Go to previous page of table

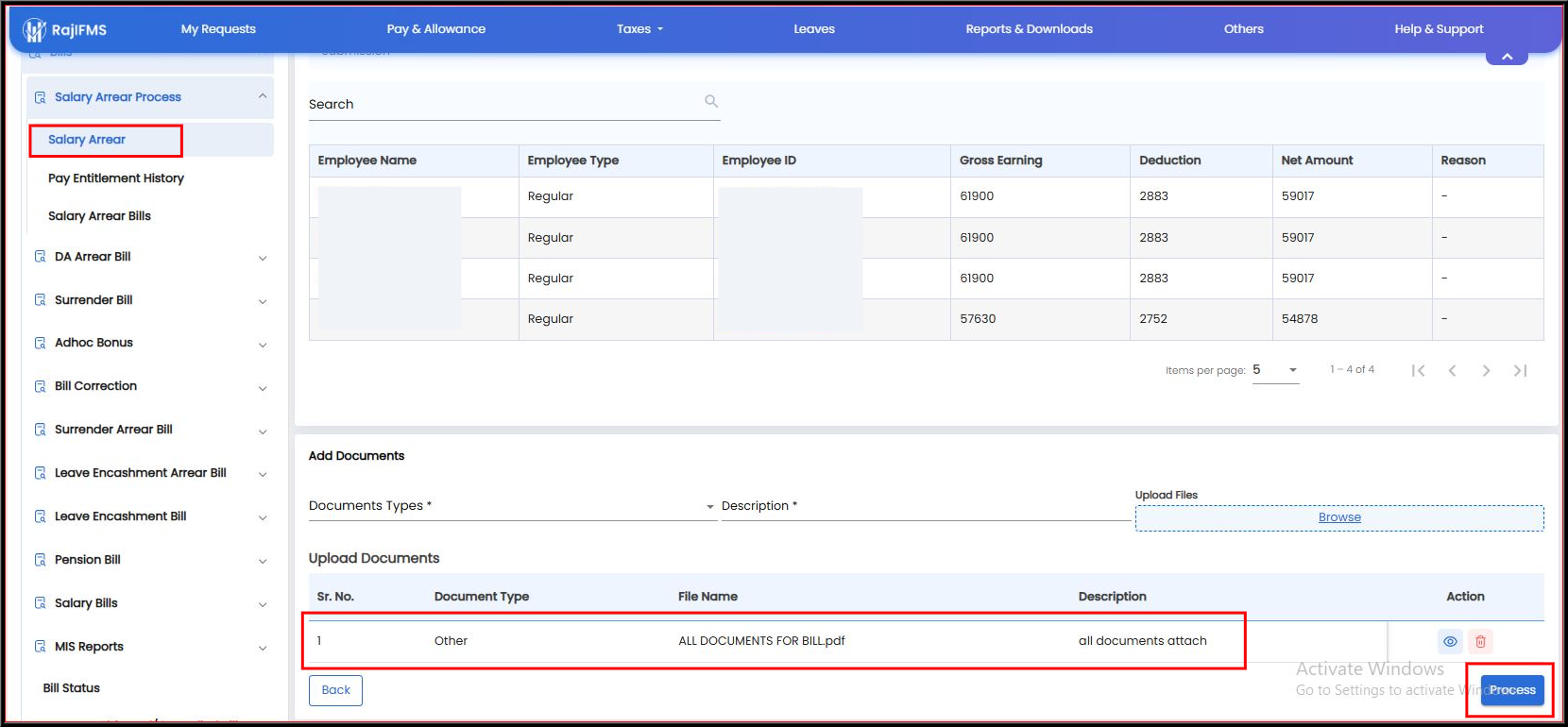1452,370
